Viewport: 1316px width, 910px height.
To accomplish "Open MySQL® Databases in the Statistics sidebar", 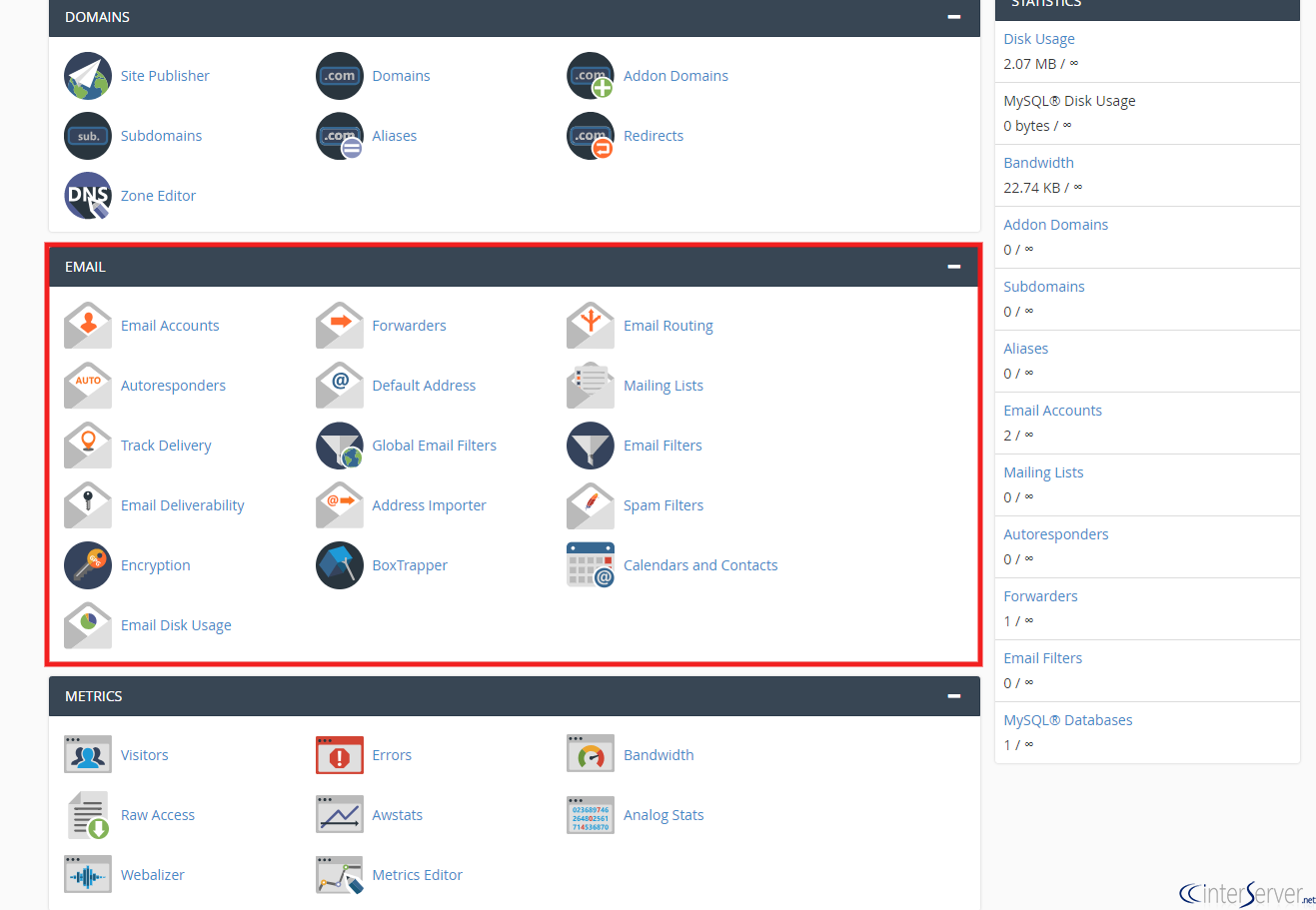I will (1068, 720).
